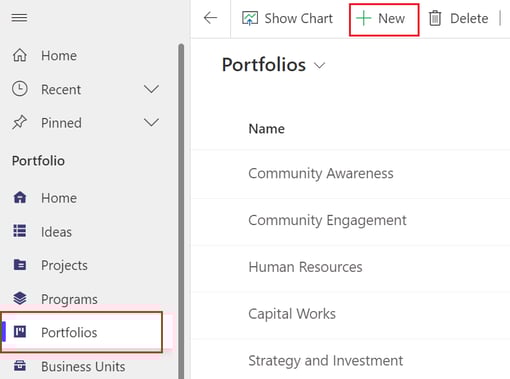Open the Portfolios view selector dropdown
Screen dimensions: 510x379
(x=319, y=66)
